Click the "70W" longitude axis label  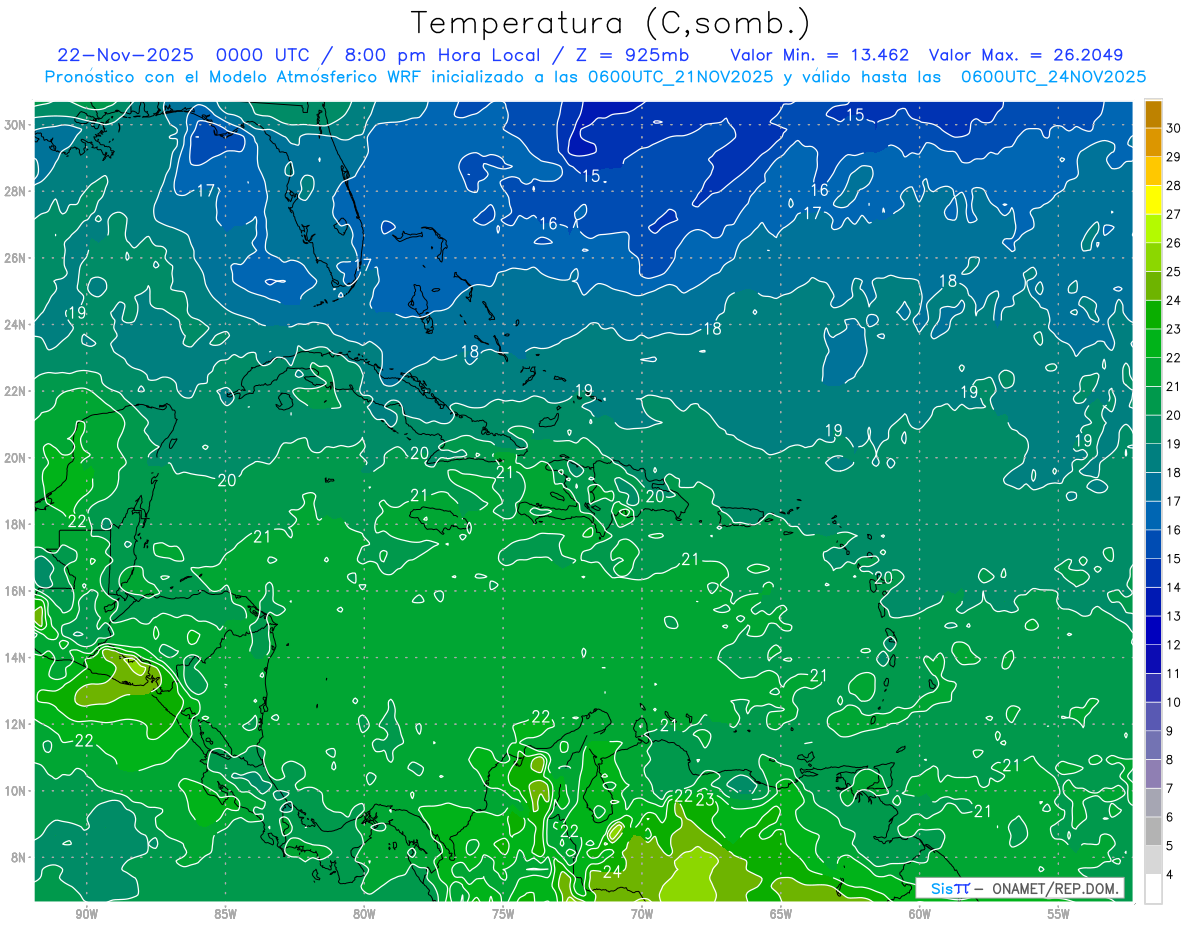tap(642, 914)
